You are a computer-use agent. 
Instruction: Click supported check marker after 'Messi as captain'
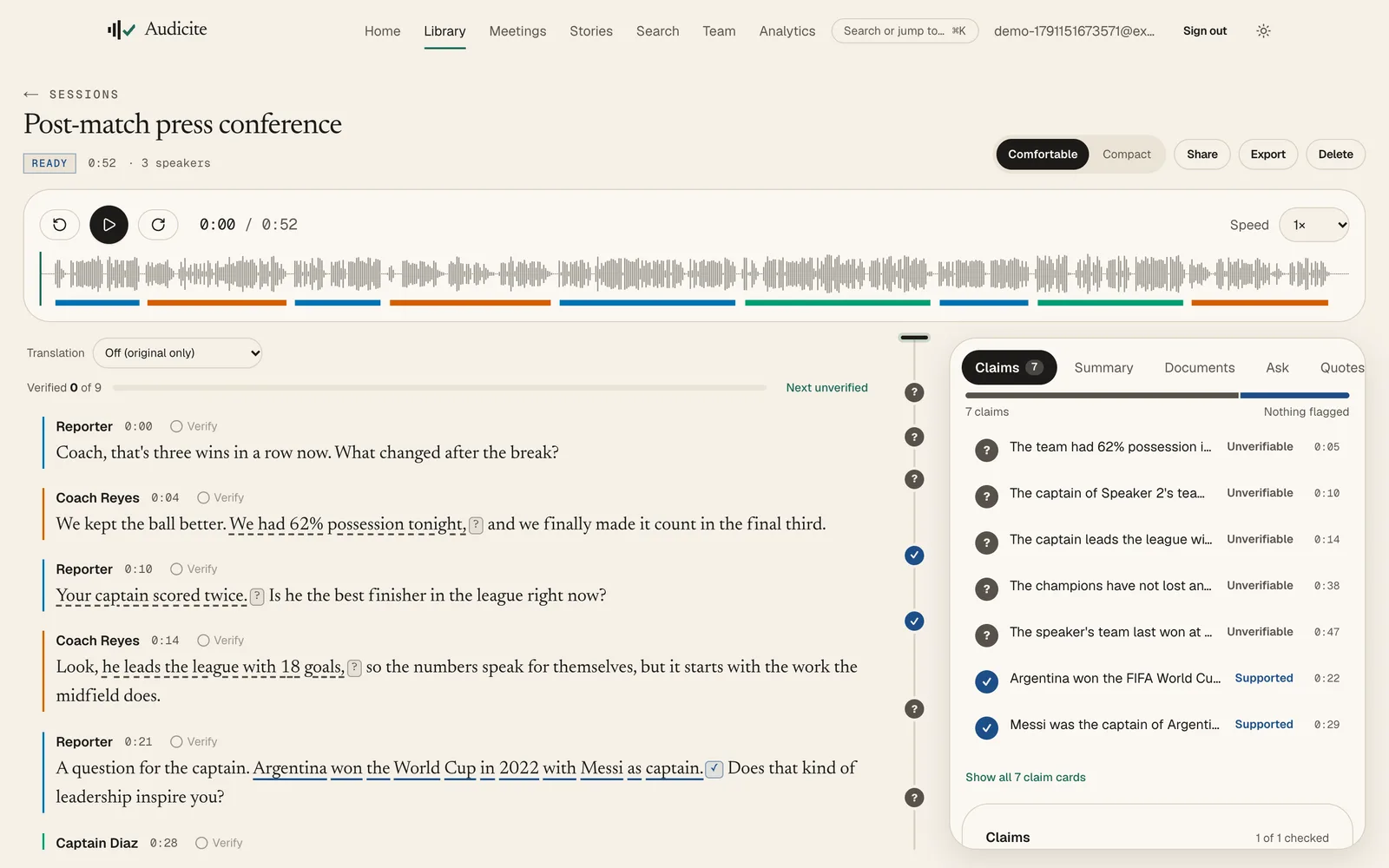(x=714, y=769)
